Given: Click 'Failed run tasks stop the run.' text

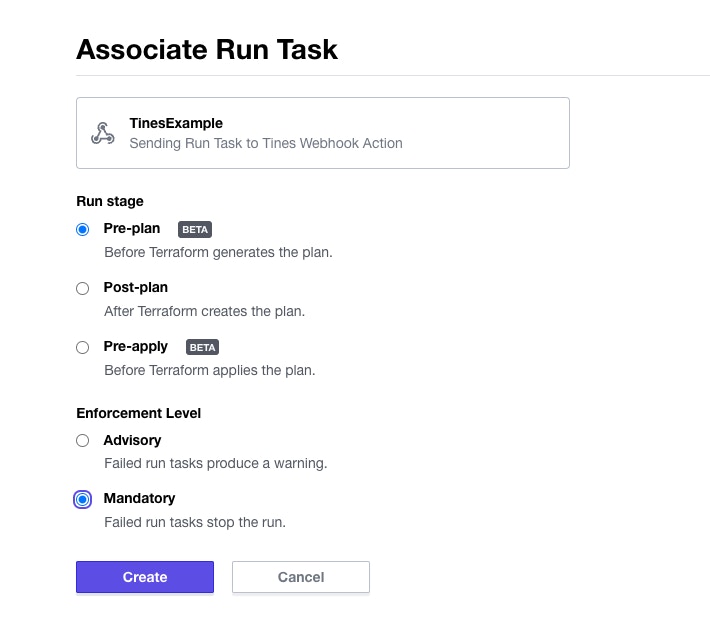Looking at the screenshot, I should (195, 522).
